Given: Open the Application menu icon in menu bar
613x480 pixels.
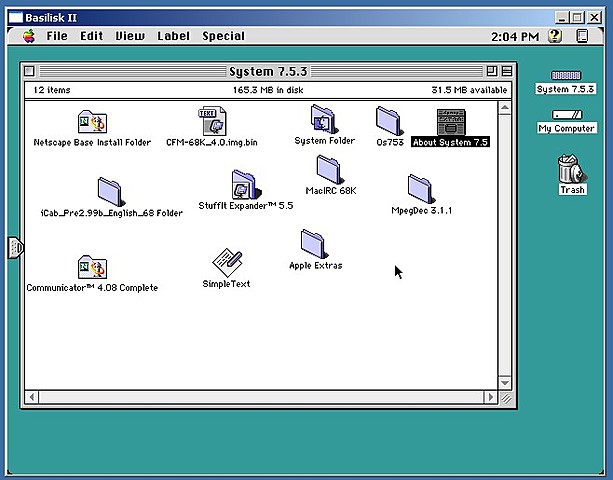Looking at the screenshot, I should tap(582, 36).
